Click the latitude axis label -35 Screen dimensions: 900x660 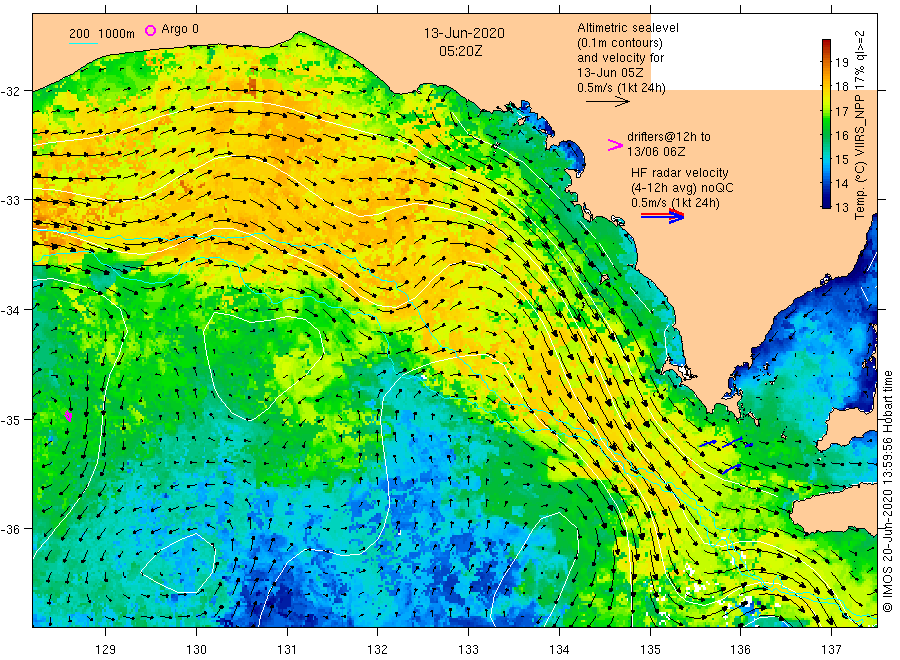[11, 420]
